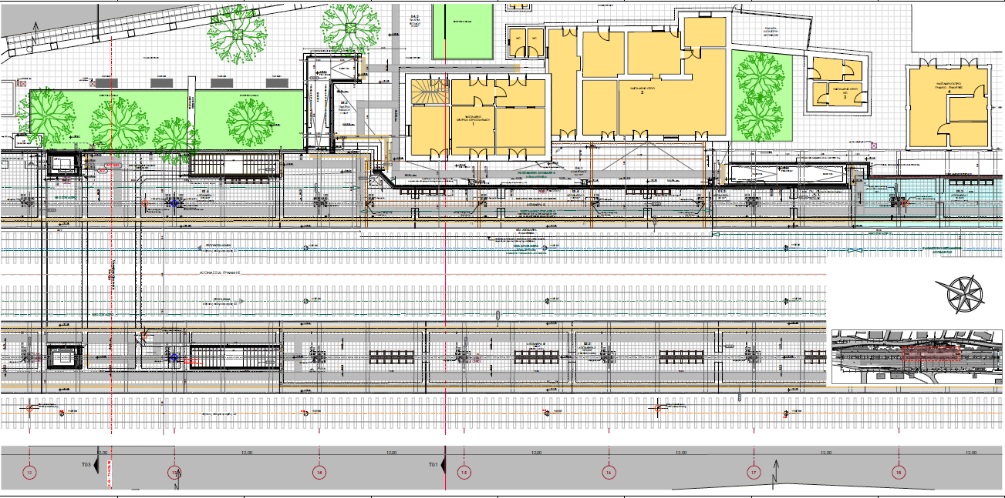The height and width of the screenshot is (498, 1005).
Task: Click the standalone green rectangle at the top
Action: 462,31
